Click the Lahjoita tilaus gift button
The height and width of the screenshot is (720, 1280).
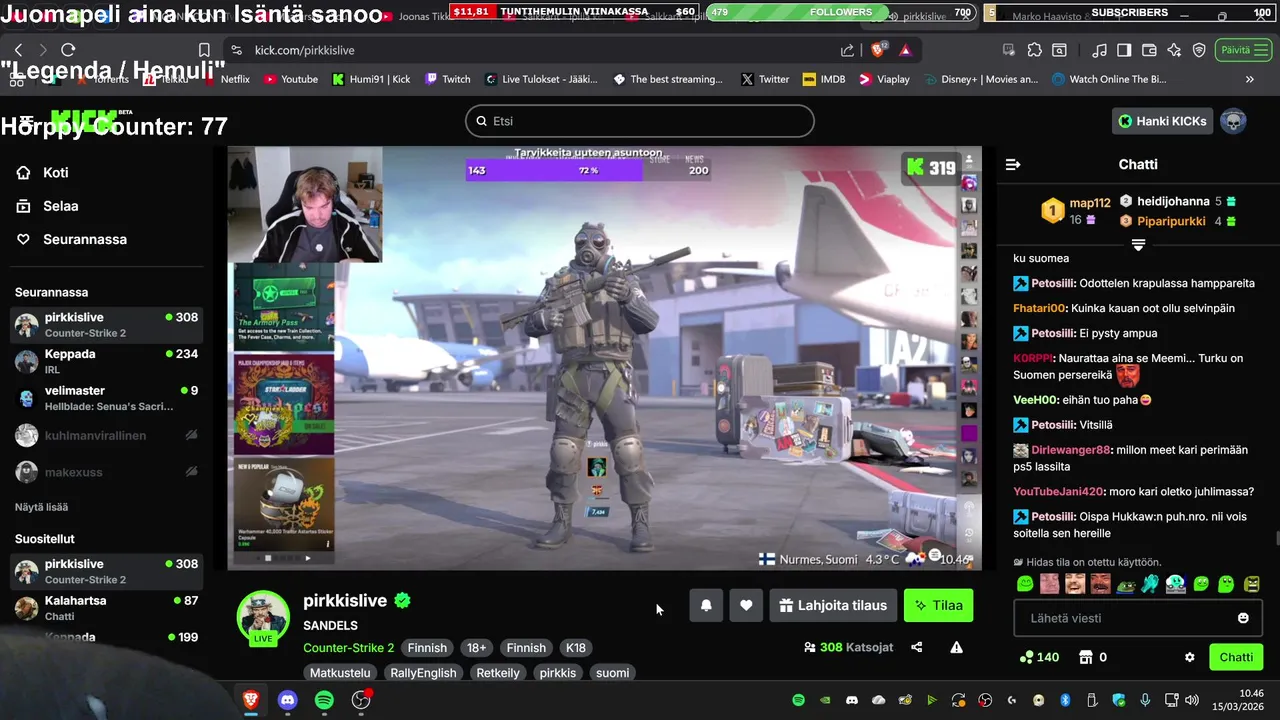[x=833, y=605]
